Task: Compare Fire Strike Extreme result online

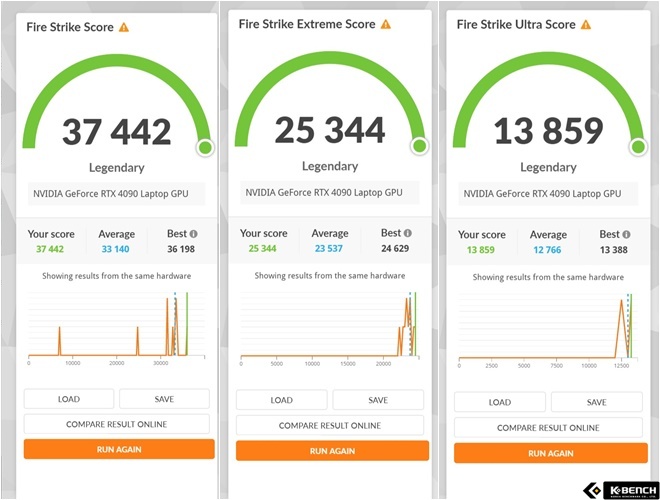Action: click(330, 426)
